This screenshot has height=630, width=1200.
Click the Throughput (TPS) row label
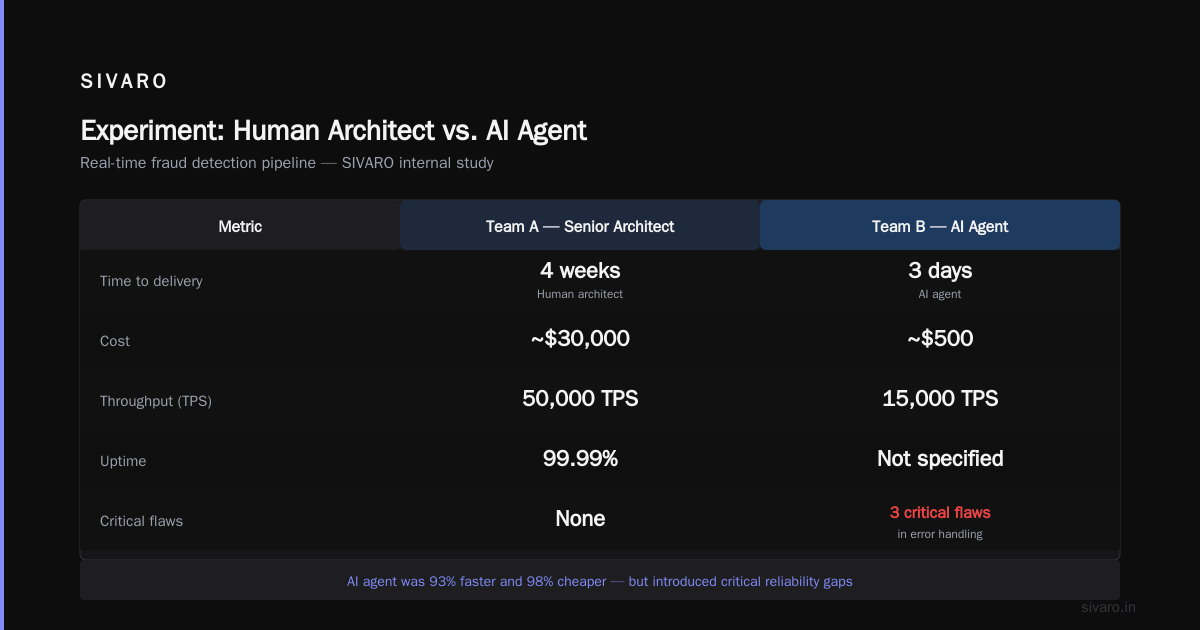pos(156,401)
